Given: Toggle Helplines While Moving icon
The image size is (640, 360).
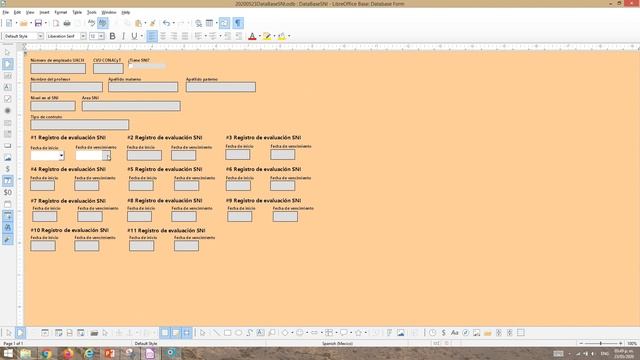Looking at the screenshot, I should [187, 333].
